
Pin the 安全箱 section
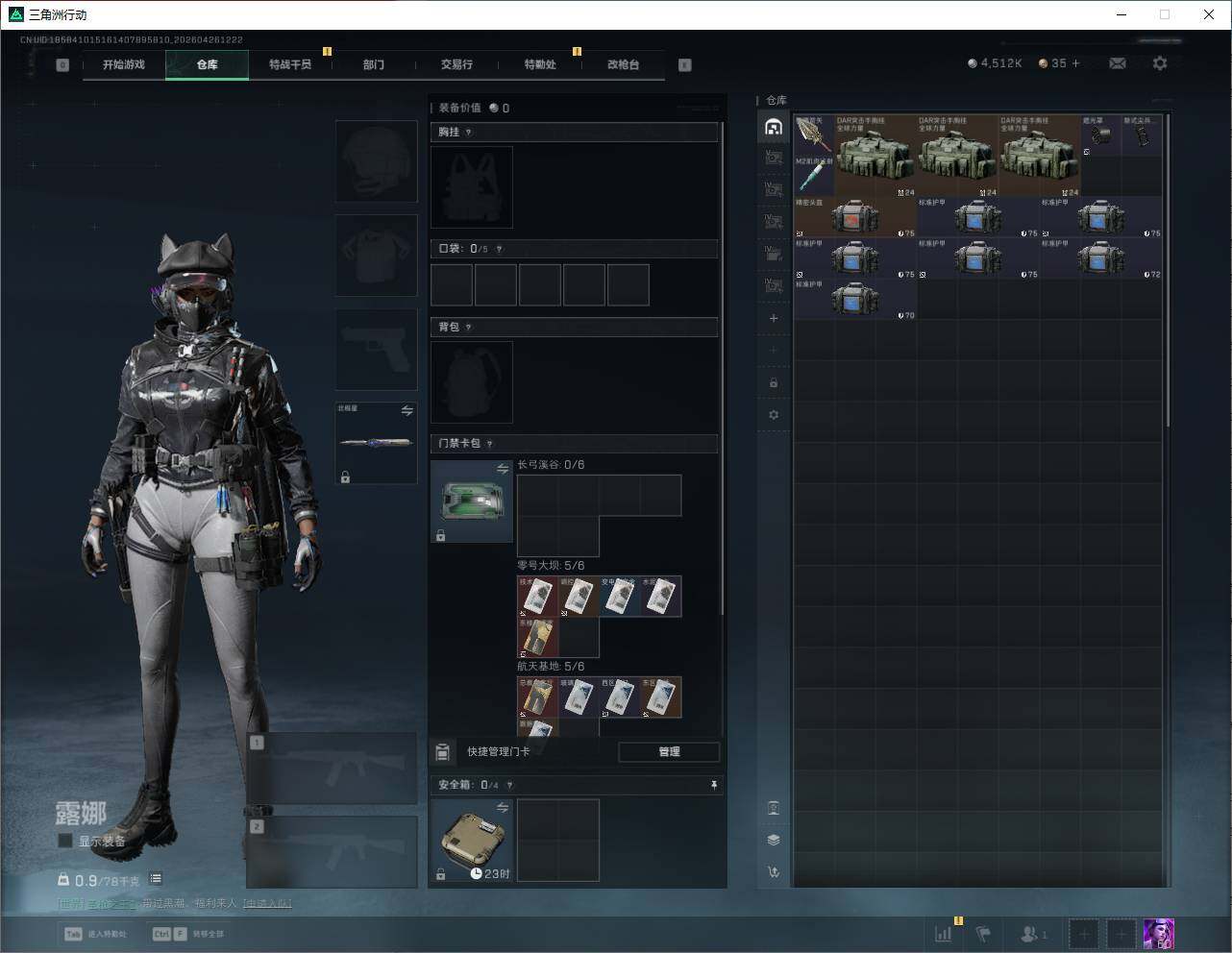[x=713, y=785]
